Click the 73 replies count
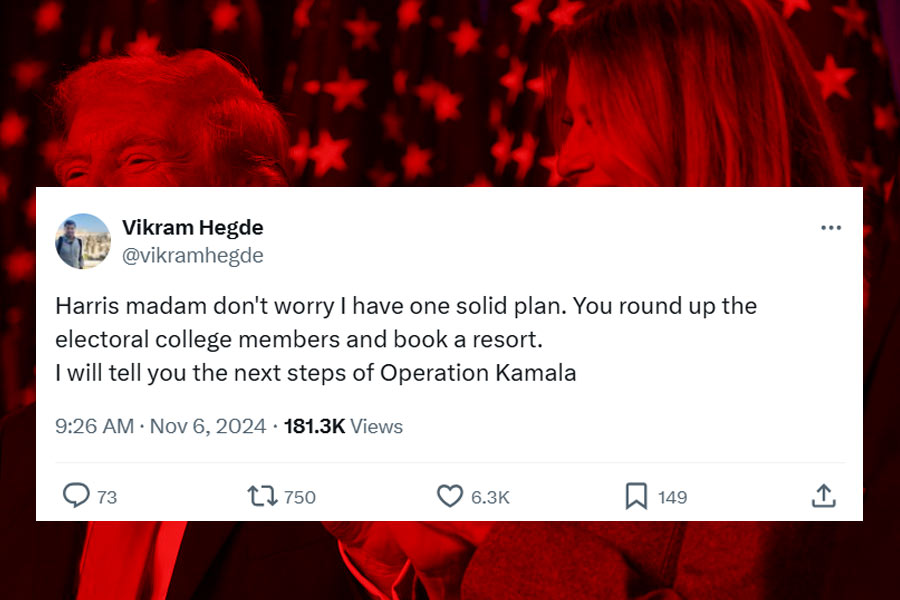The image size is (900, 600). 106,497
